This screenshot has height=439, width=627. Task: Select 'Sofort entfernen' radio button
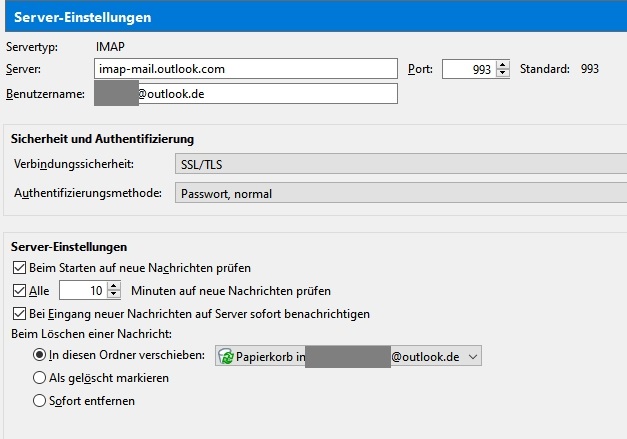pos(40,401)
